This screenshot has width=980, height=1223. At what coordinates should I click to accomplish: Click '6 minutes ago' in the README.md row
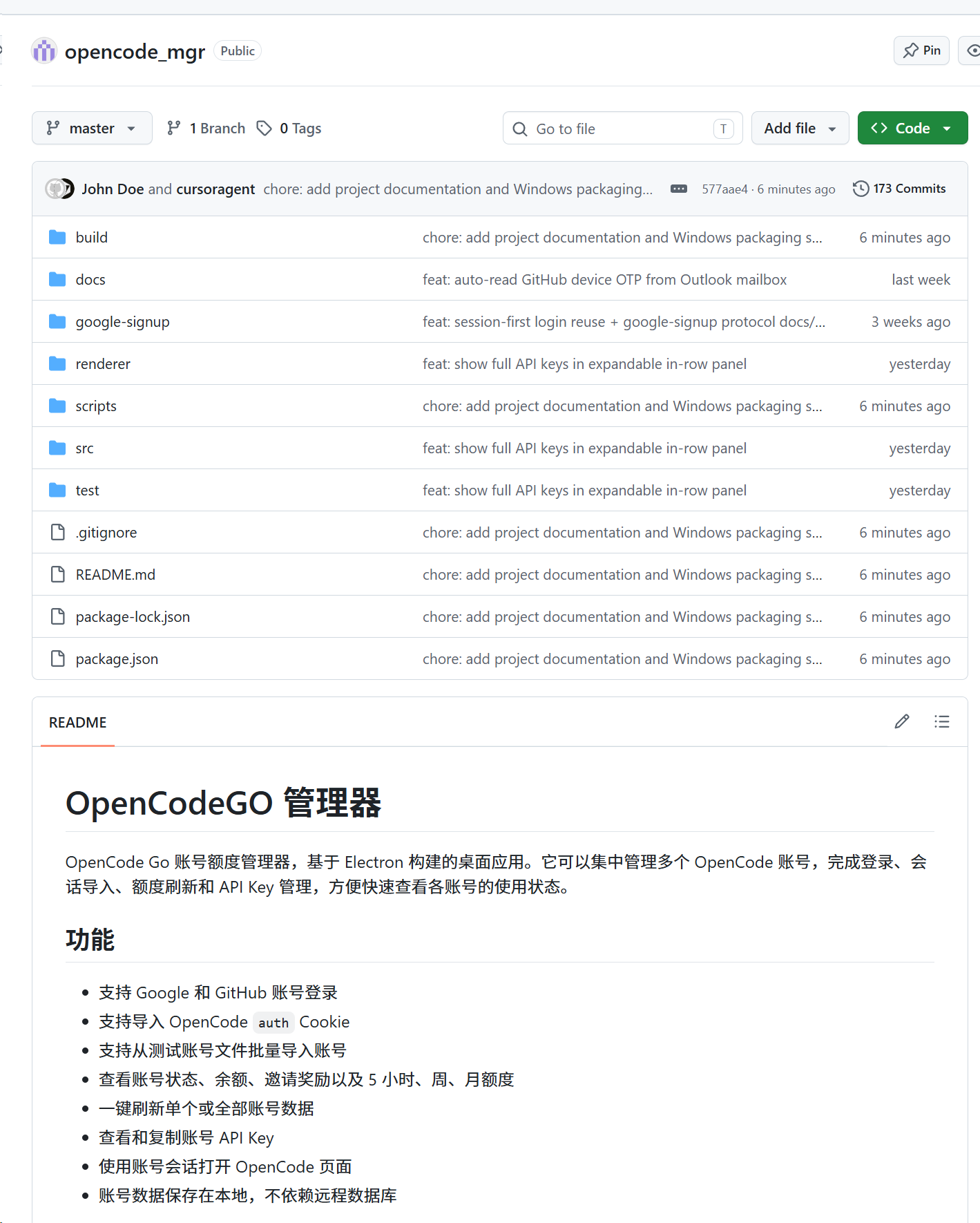click(905, 575)
